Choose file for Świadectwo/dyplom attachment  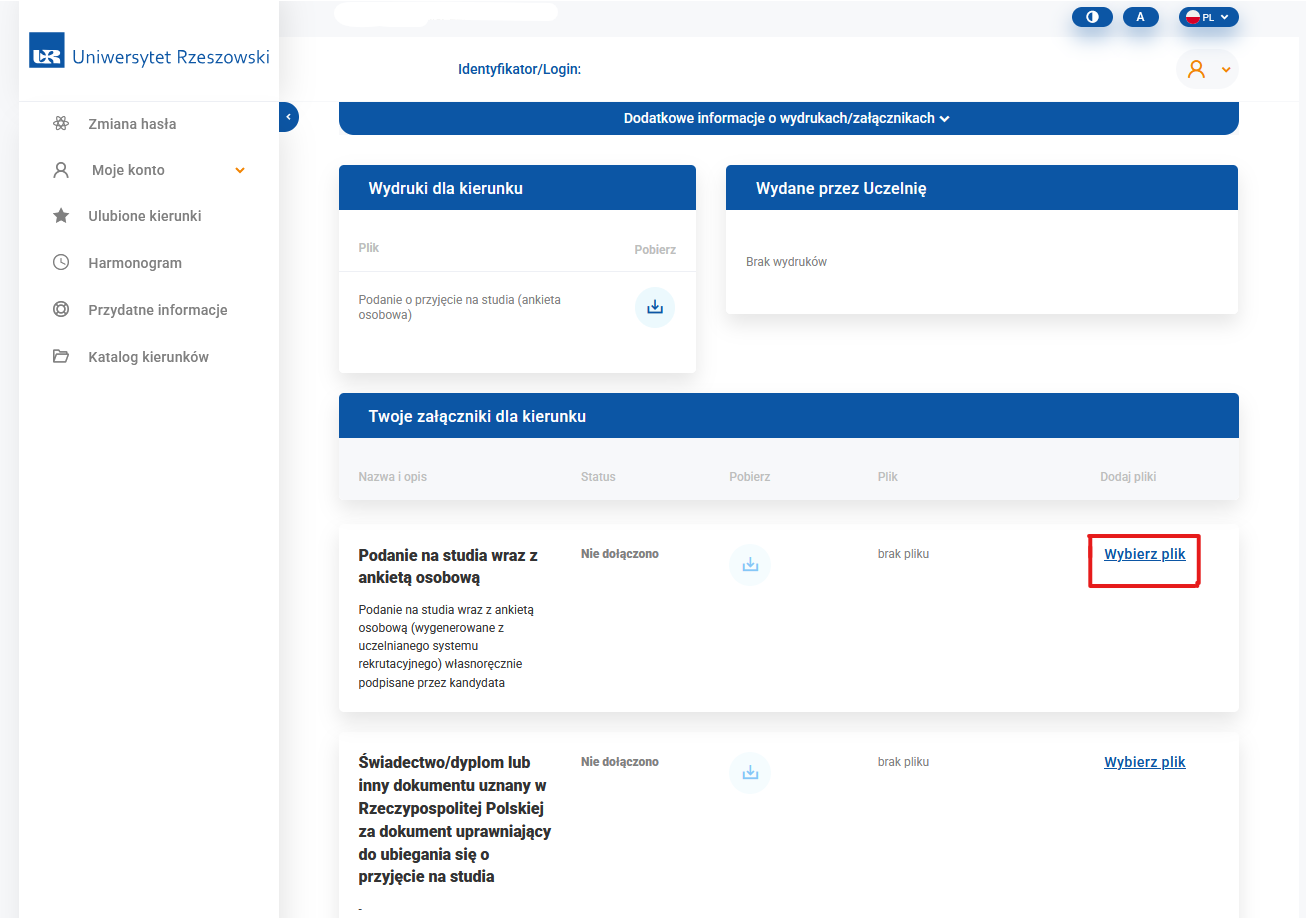[1144, 762]
